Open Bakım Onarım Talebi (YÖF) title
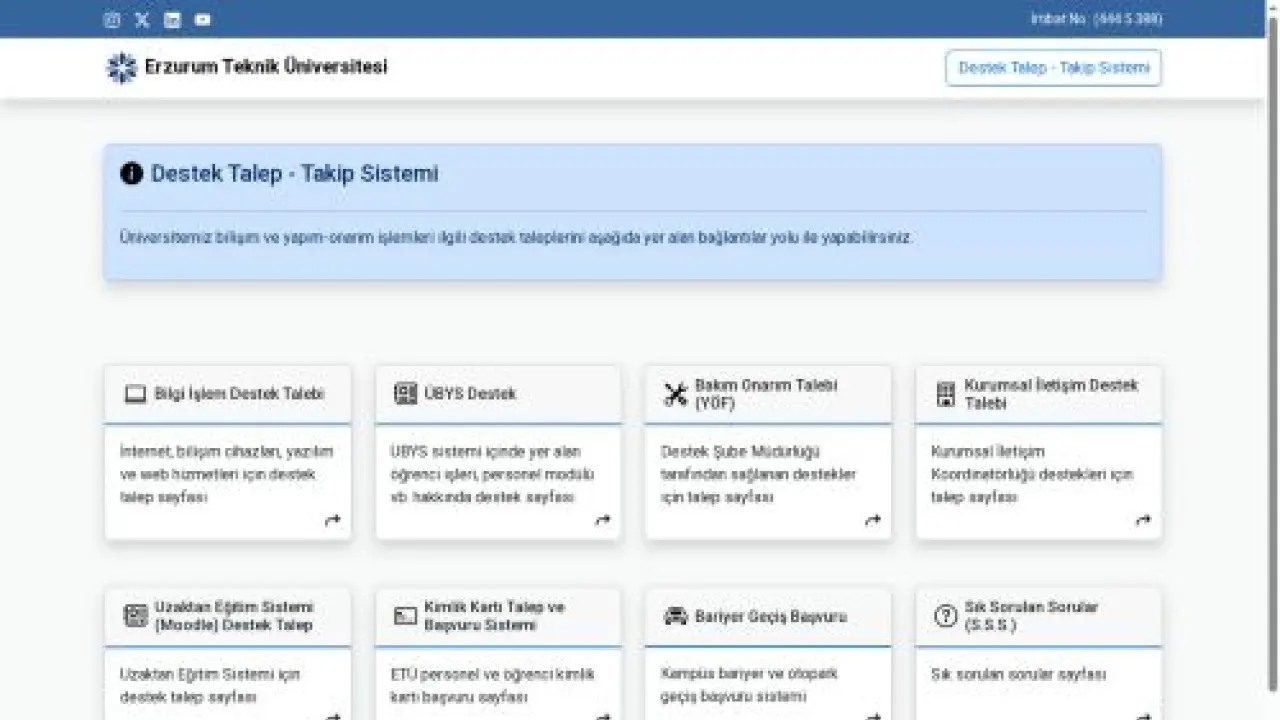 766,394
